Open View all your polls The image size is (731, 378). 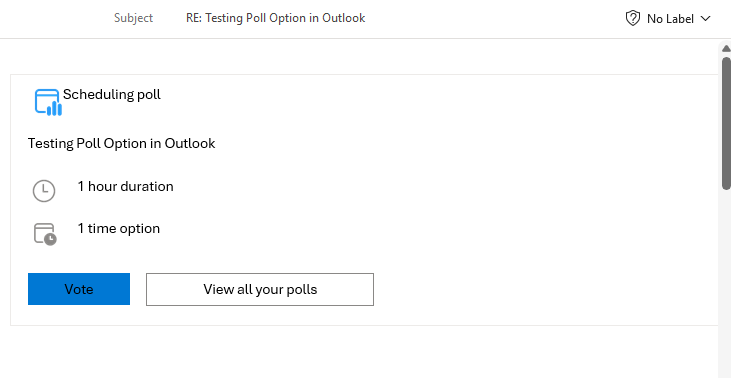point(260,289)
